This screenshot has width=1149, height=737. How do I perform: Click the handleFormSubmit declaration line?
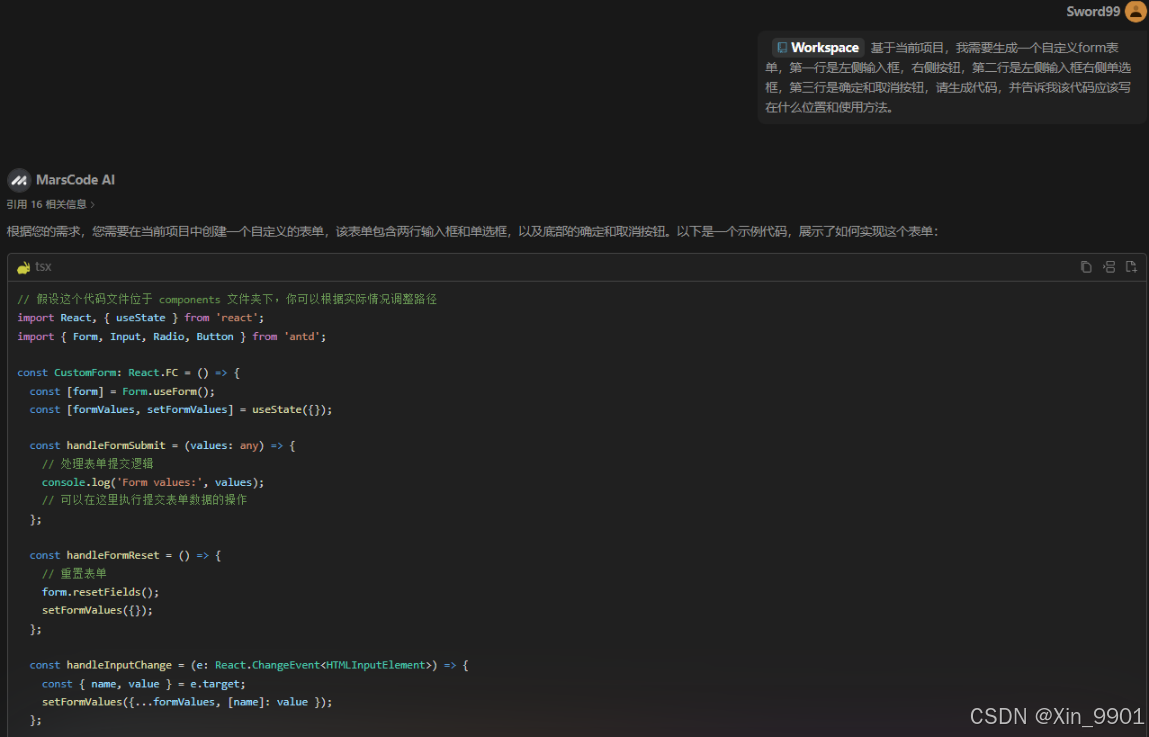click(163, 445)
